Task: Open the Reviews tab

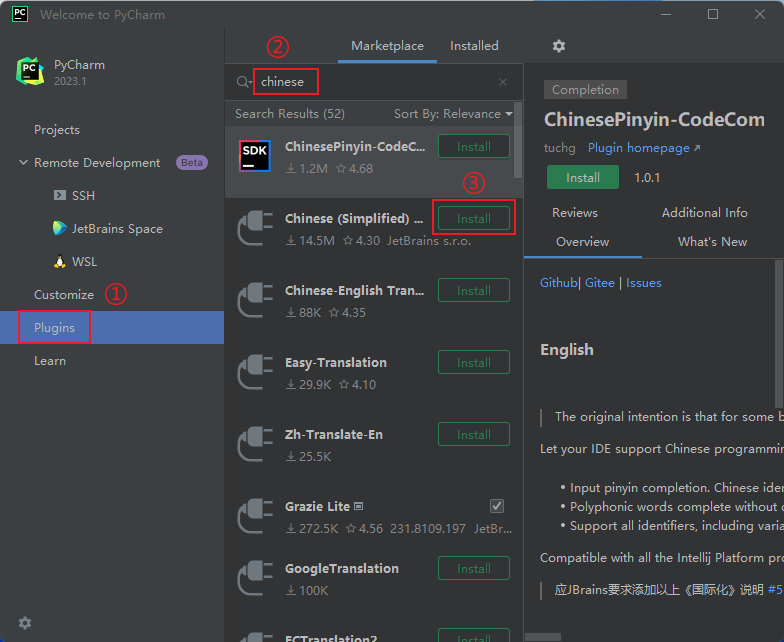Action: pos(574,212)
